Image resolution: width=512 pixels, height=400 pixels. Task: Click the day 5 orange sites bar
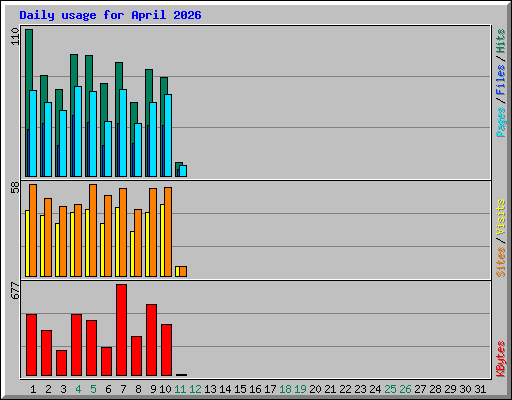tap(93, 230)
